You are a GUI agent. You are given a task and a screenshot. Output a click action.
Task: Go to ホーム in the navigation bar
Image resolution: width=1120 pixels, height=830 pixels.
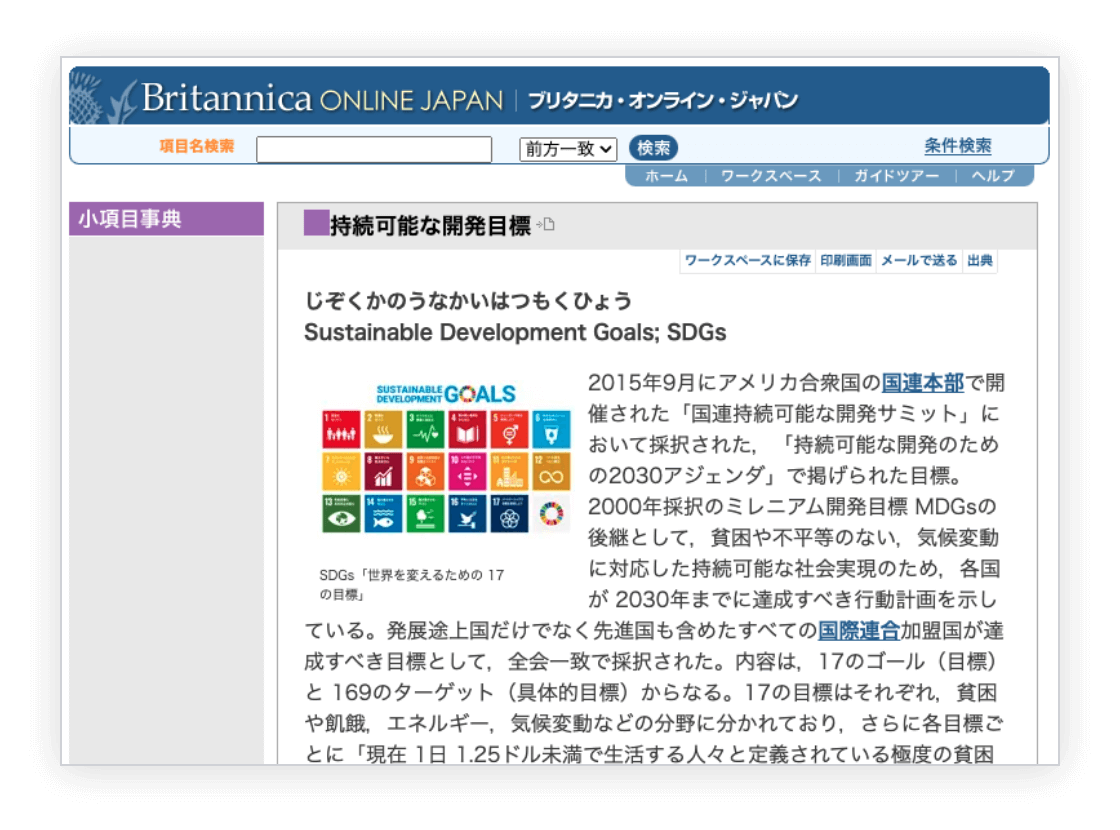pos(666,176)
